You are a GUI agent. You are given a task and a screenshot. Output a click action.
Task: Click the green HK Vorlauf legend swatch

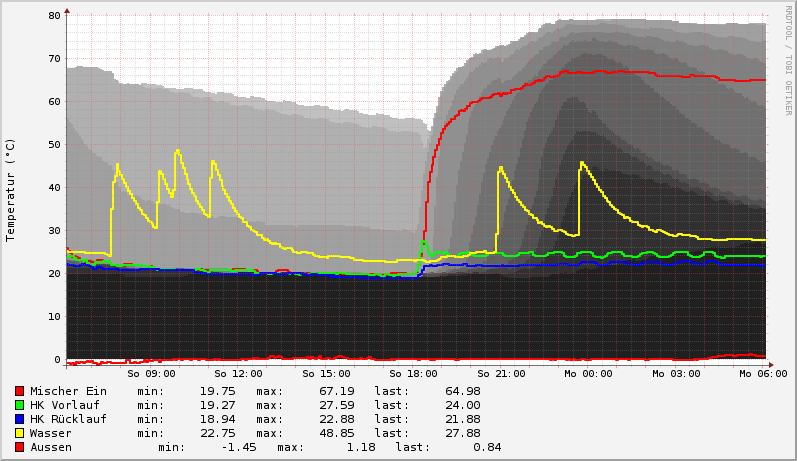[19, 405]
